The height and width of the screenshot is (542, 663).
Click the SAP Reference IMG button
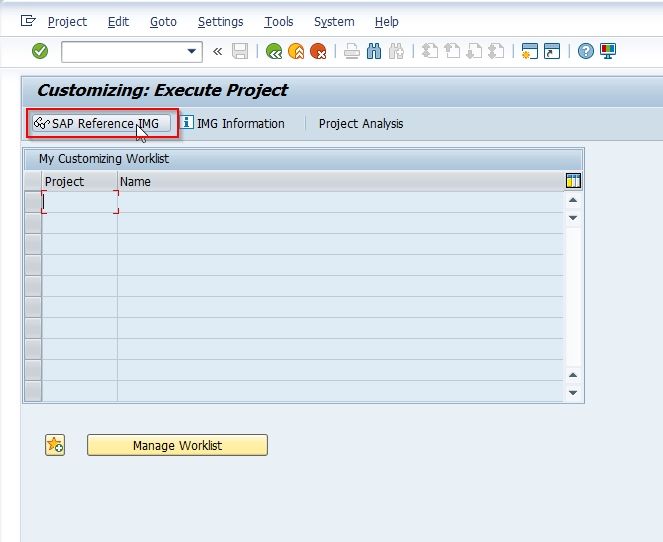101,123
